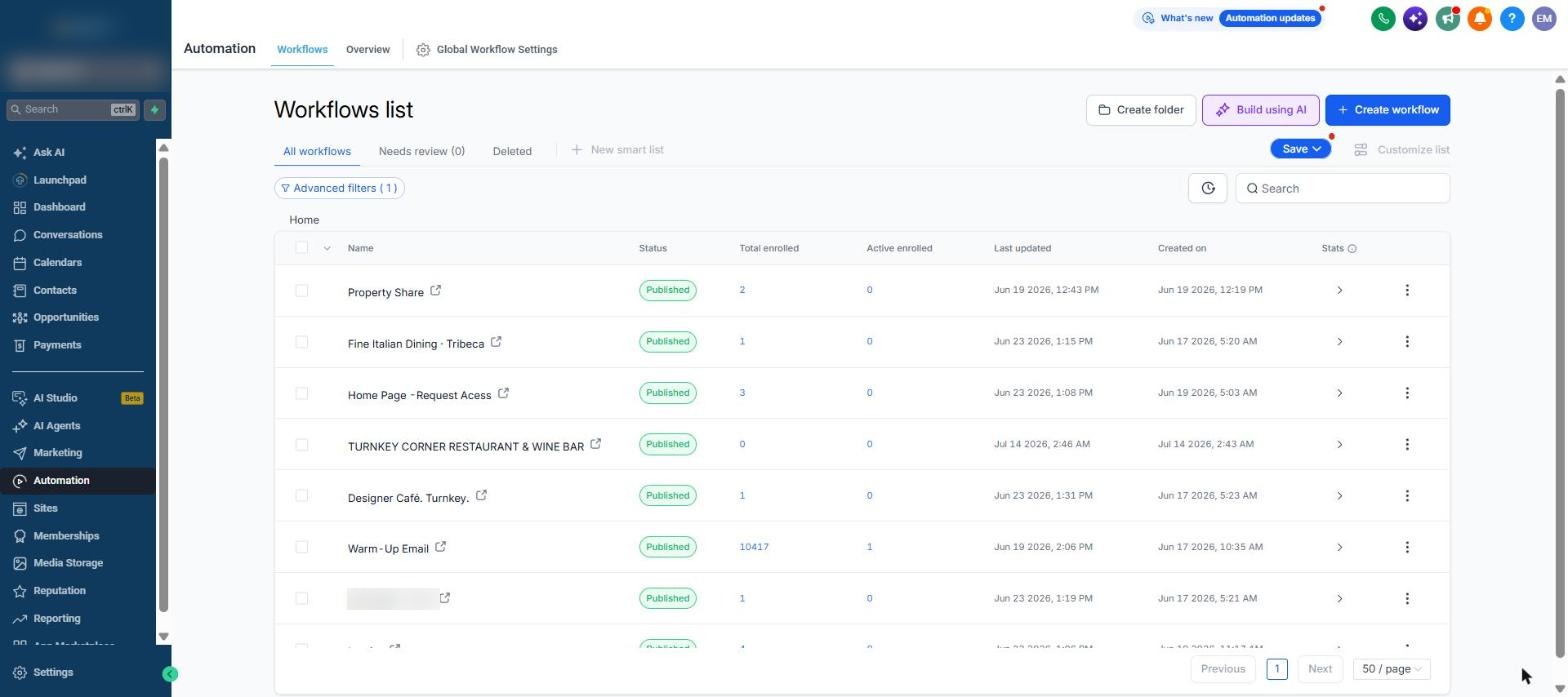Open Opportunities in sidebar
Screen dimensions: 1568x697
coord(65,317)
